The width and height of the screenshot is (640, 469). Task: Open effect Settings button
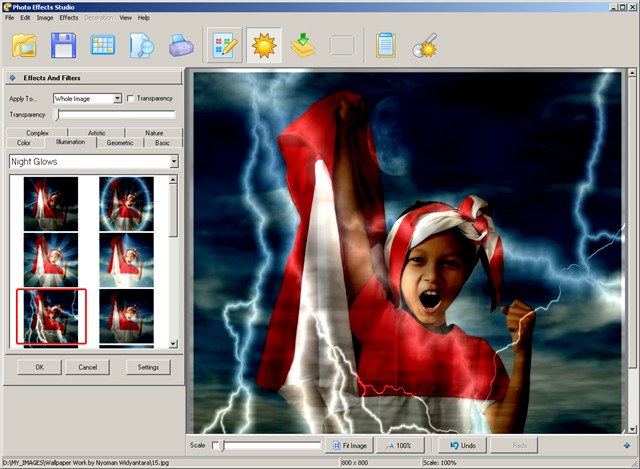coord(148,367)
